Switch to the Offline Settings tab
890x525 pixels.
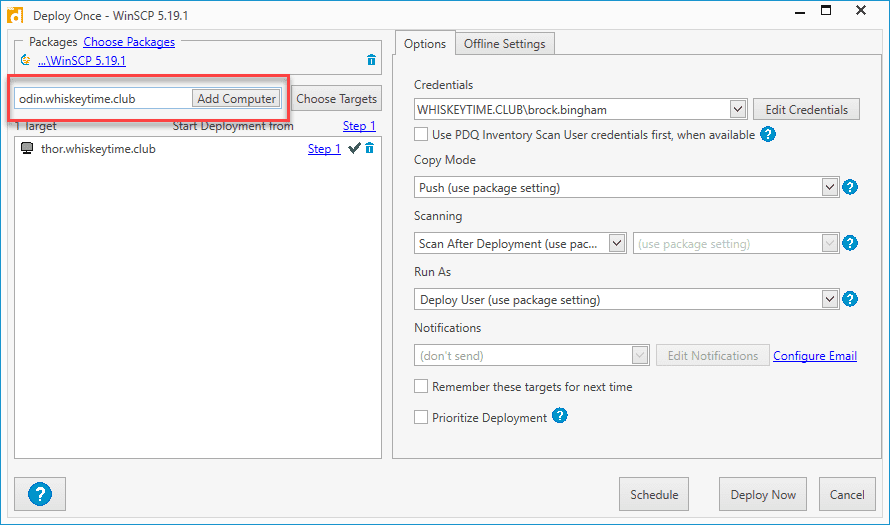[x=505, y=44]
